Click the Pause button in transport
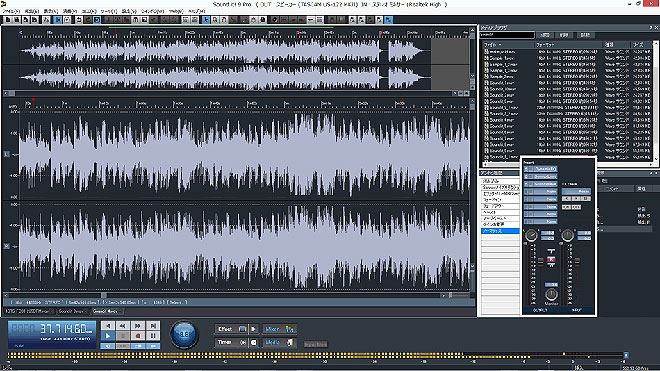660x371 pixels. tap(153, 336)
